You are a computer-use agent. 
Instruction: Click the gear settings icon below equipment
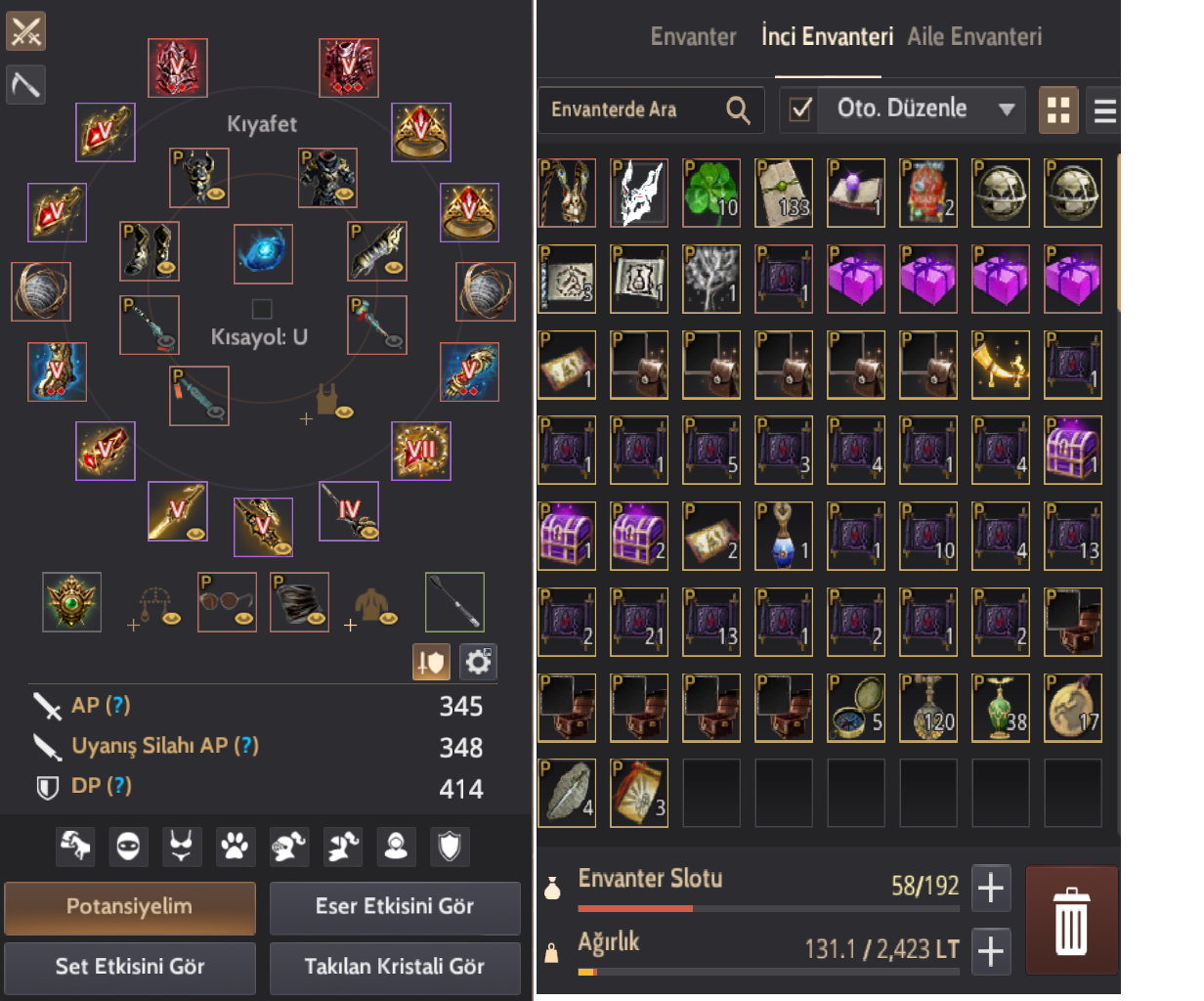tap(478, 662)
